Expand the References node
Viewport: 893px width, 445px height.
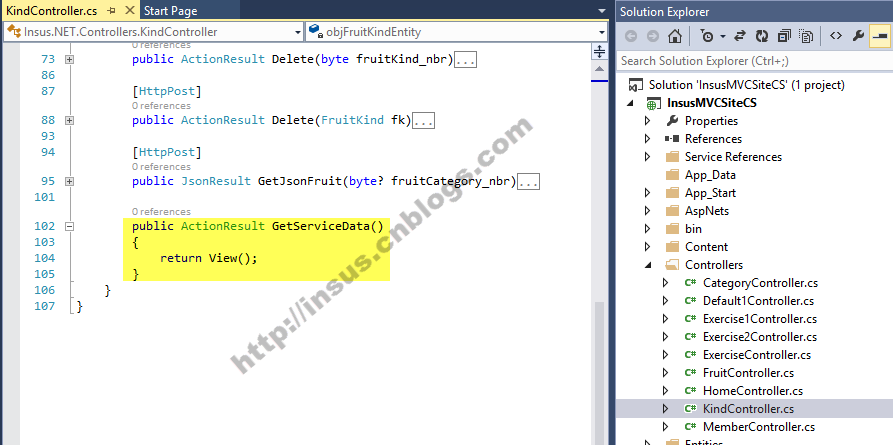point(647,139)
